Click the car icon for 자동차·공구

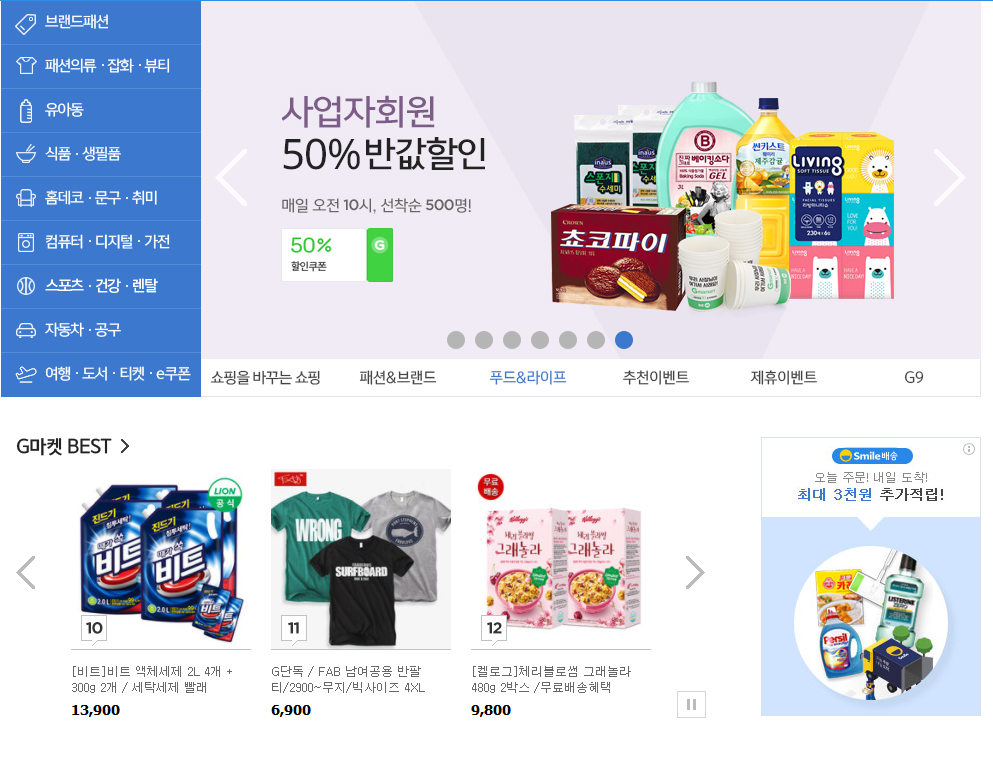tap(26, 331)
